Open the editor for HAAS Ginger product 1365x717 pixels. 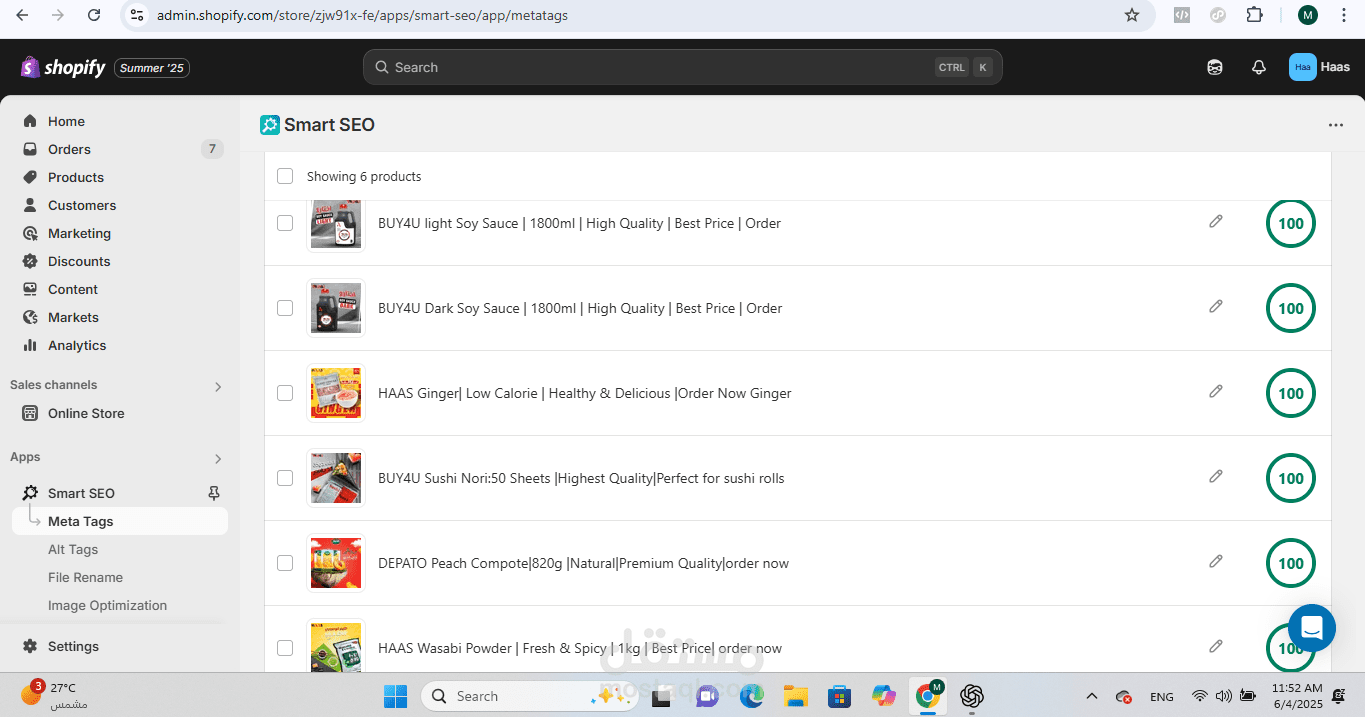(x=1216, y=391)
